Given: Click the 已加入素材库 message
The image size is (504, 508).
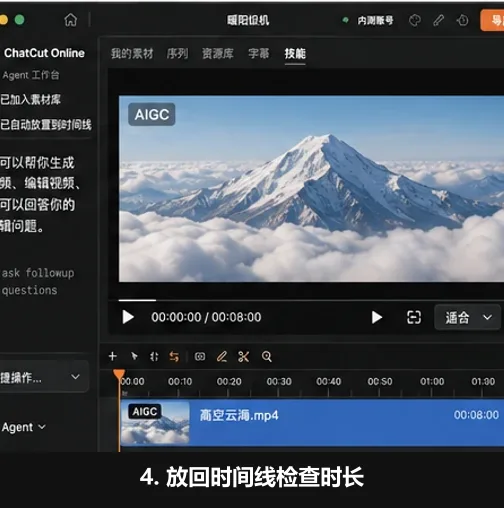Looking at the screenshot, I should pos(30,99).
